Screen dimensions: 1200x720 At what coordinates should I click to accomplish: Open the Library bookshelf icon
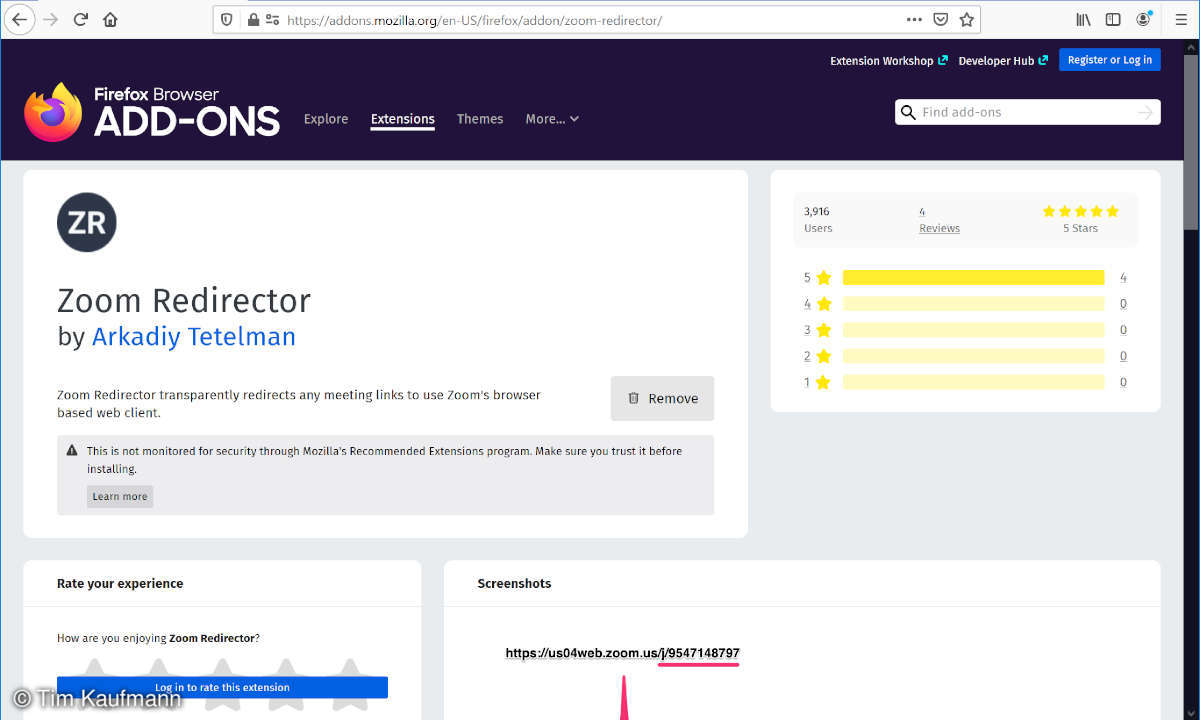tap(1083, 19)
